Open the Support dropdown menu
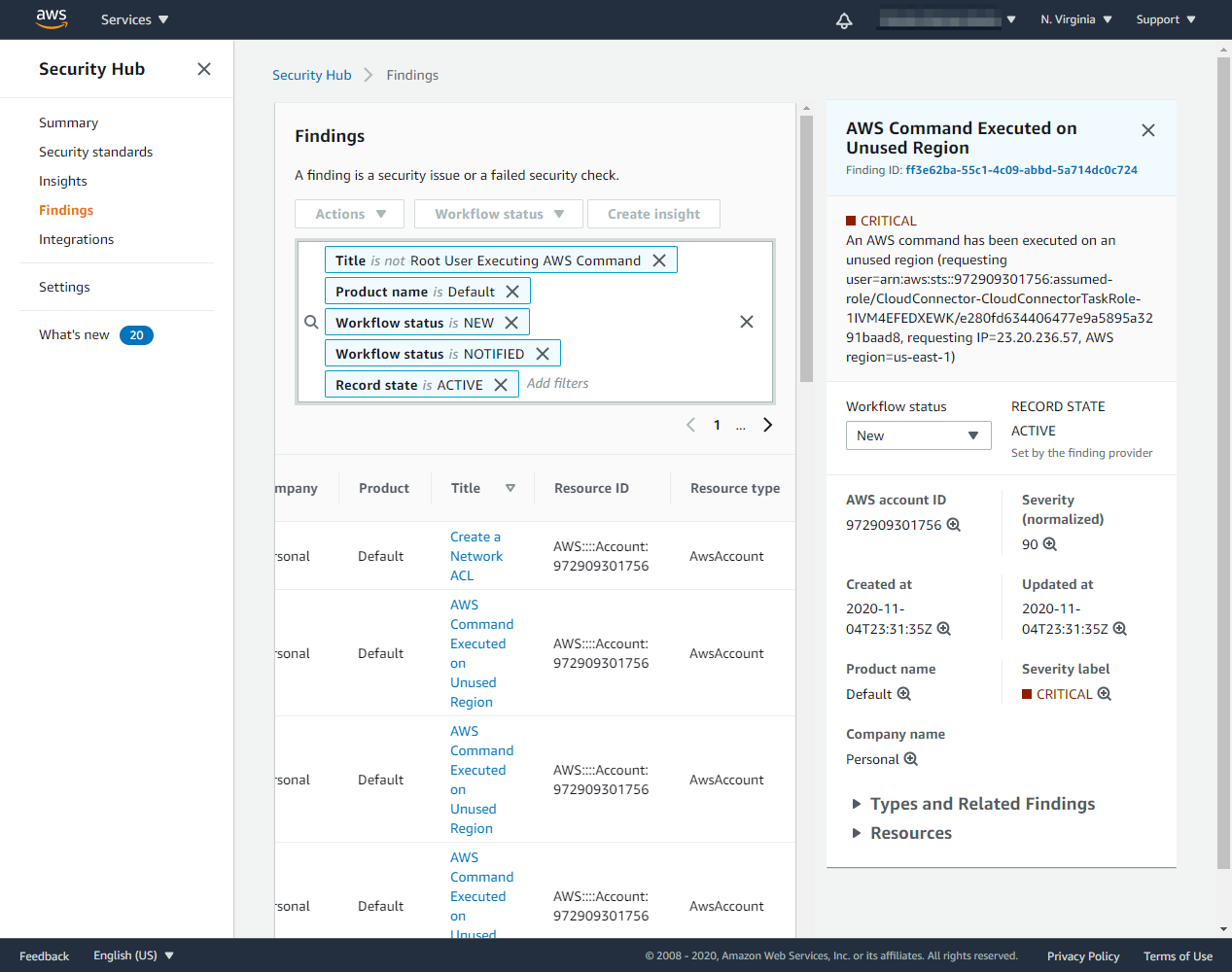1232x972 pixels. click(x=1166, y=19)
